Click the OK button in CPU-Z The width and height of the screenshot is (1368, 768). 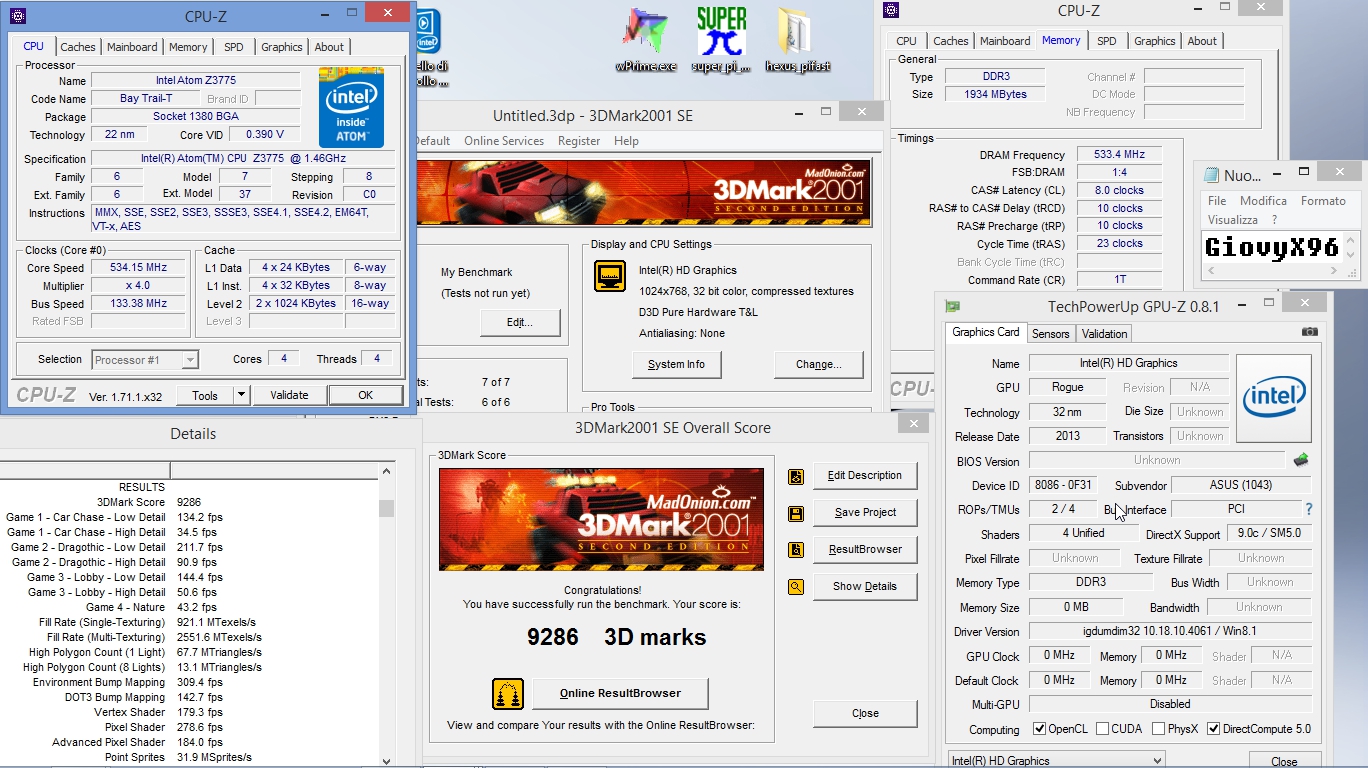click(365, 395)
